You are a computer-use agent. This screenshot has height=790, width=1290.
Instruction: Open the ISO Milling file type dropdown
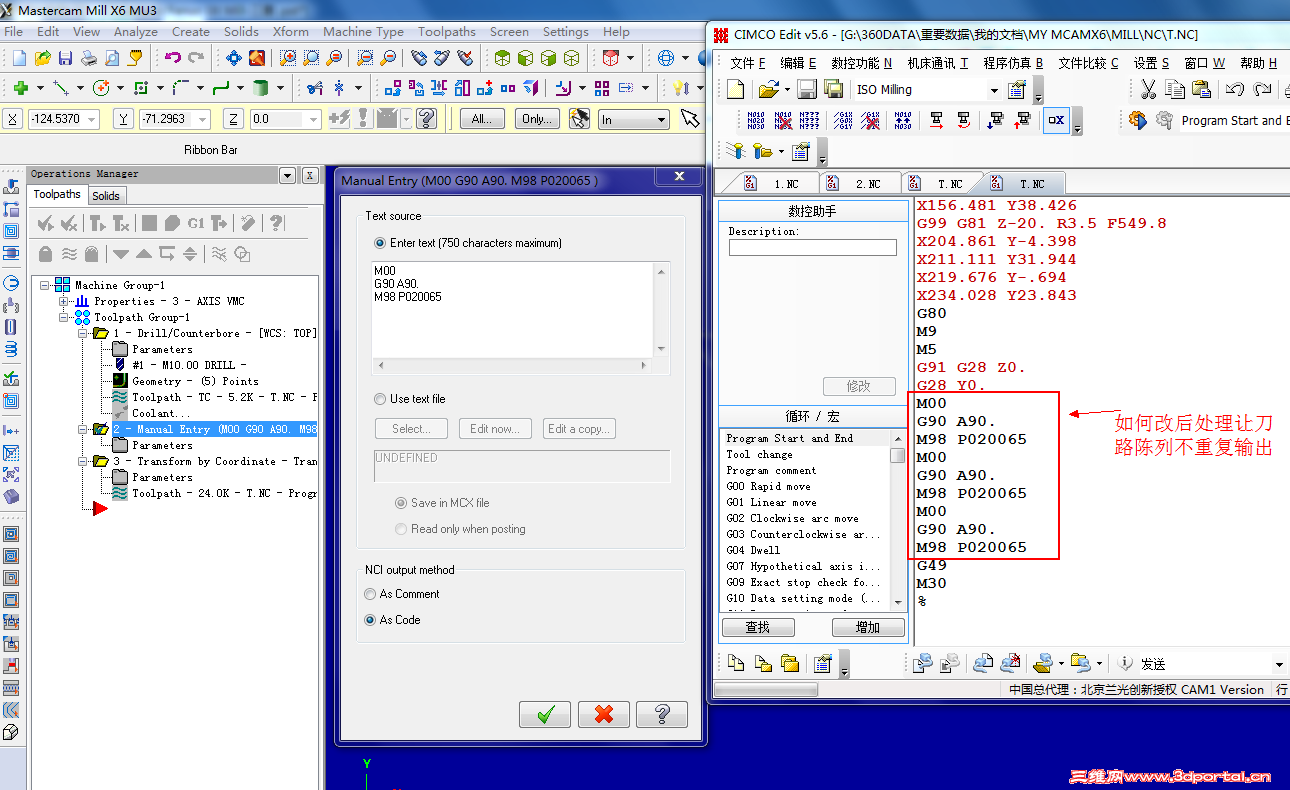pyautogui.click(x=994, y=90)
